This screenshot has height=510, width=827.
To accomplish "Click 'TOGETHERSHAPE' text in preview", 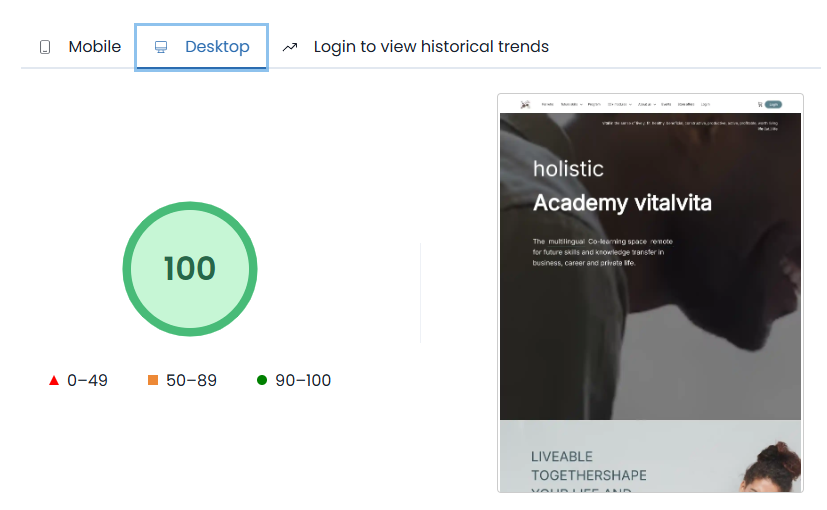I will point(589,476).
